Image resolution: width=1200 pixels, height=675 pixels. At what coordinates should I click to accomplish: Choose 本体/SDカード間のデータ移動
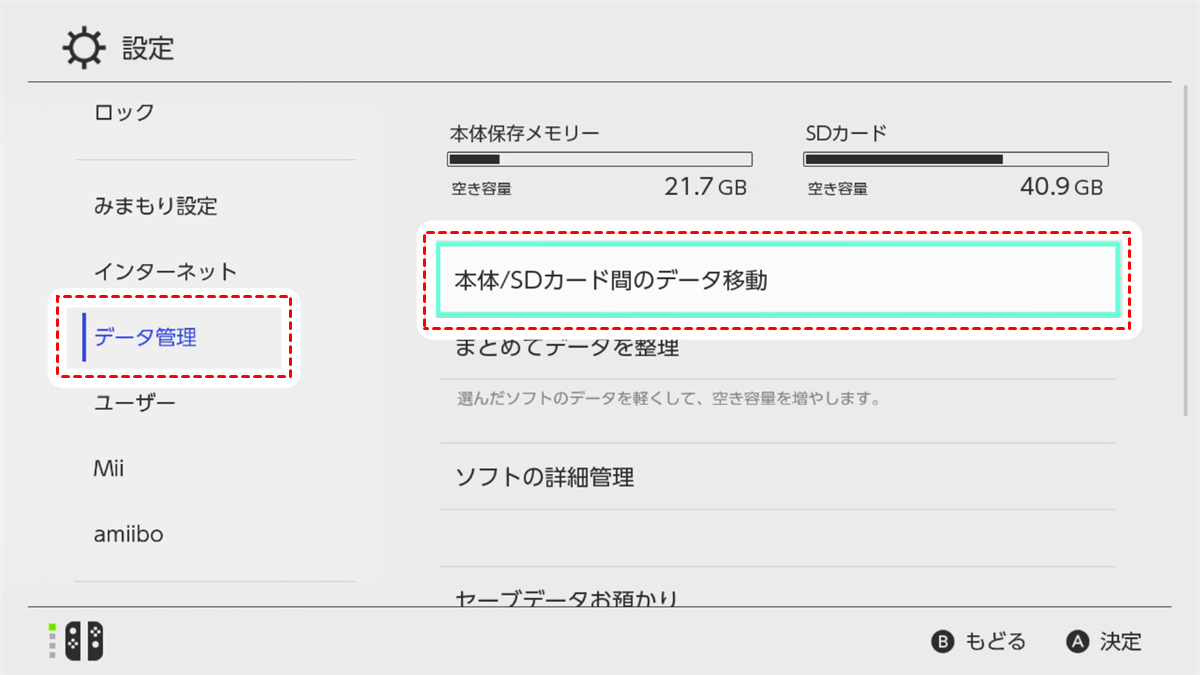click(777, 281)
